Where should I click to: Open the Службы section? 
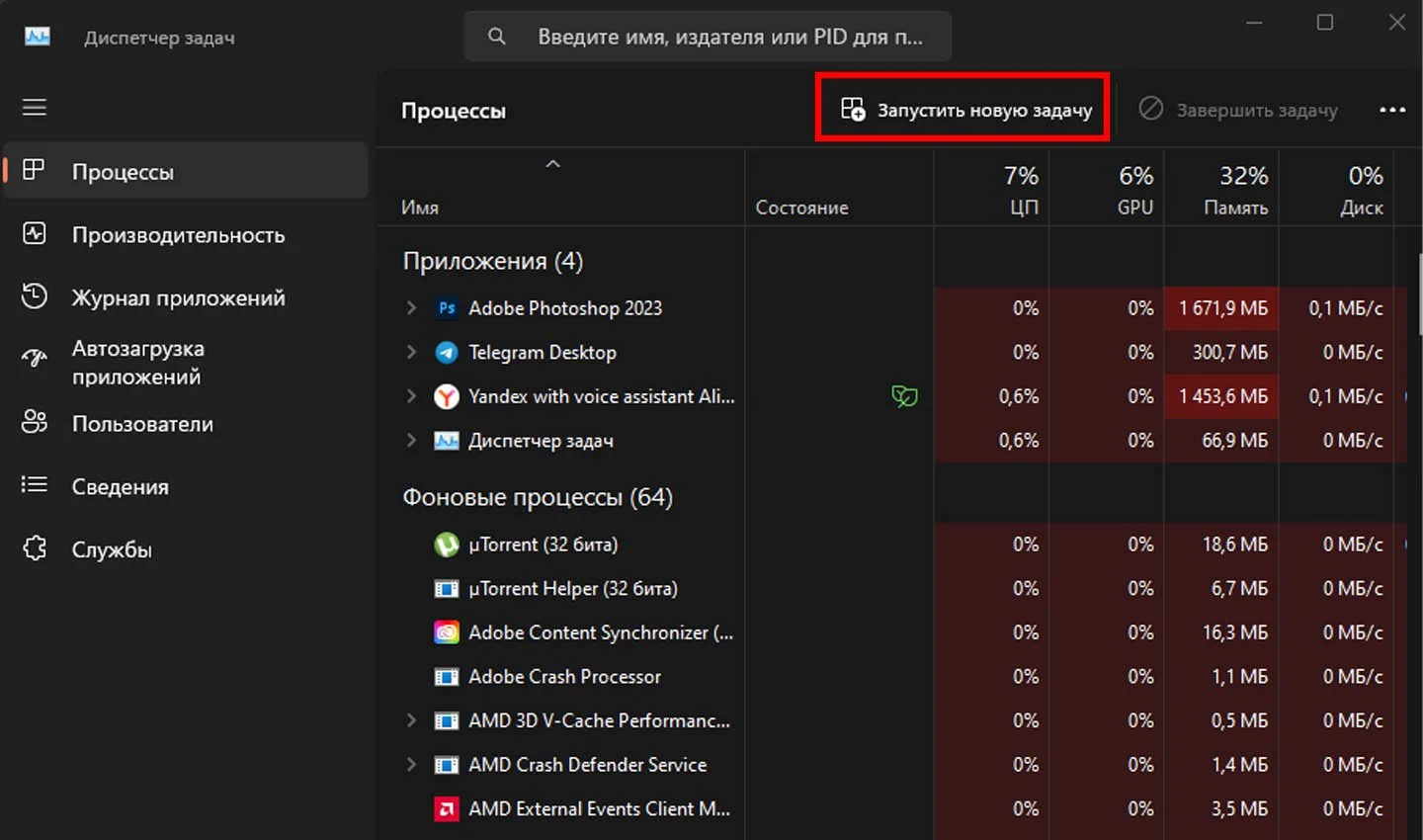coord(186,549)
